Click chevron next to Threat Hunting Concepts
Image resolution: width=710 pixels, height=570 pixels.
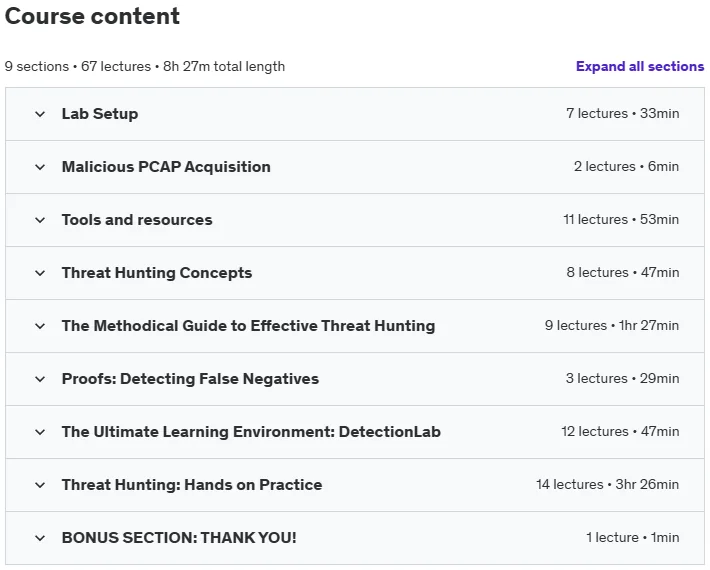pyautogui.click(x=40, y=273)
